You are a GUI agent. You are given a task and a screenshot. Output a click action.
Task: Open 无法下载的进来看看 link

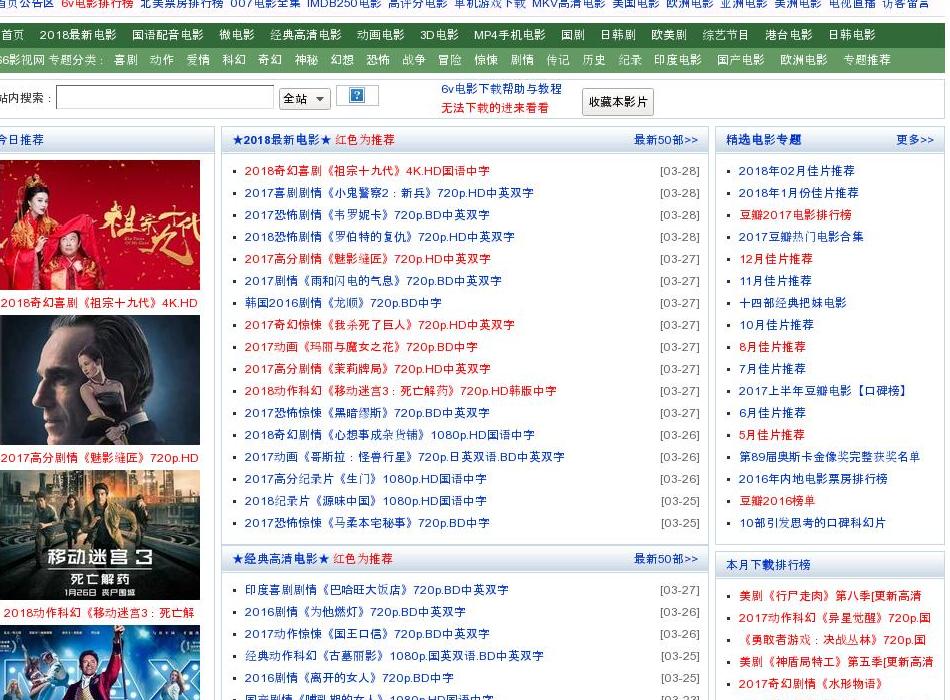pos(494,108)
